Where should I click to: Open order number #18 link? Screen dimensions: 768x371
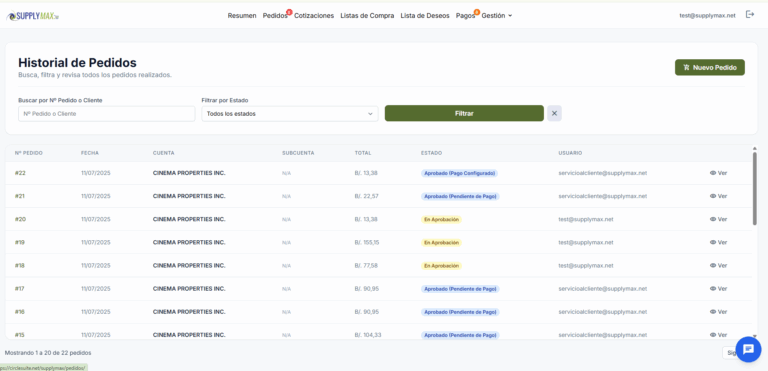pos(20,266)
